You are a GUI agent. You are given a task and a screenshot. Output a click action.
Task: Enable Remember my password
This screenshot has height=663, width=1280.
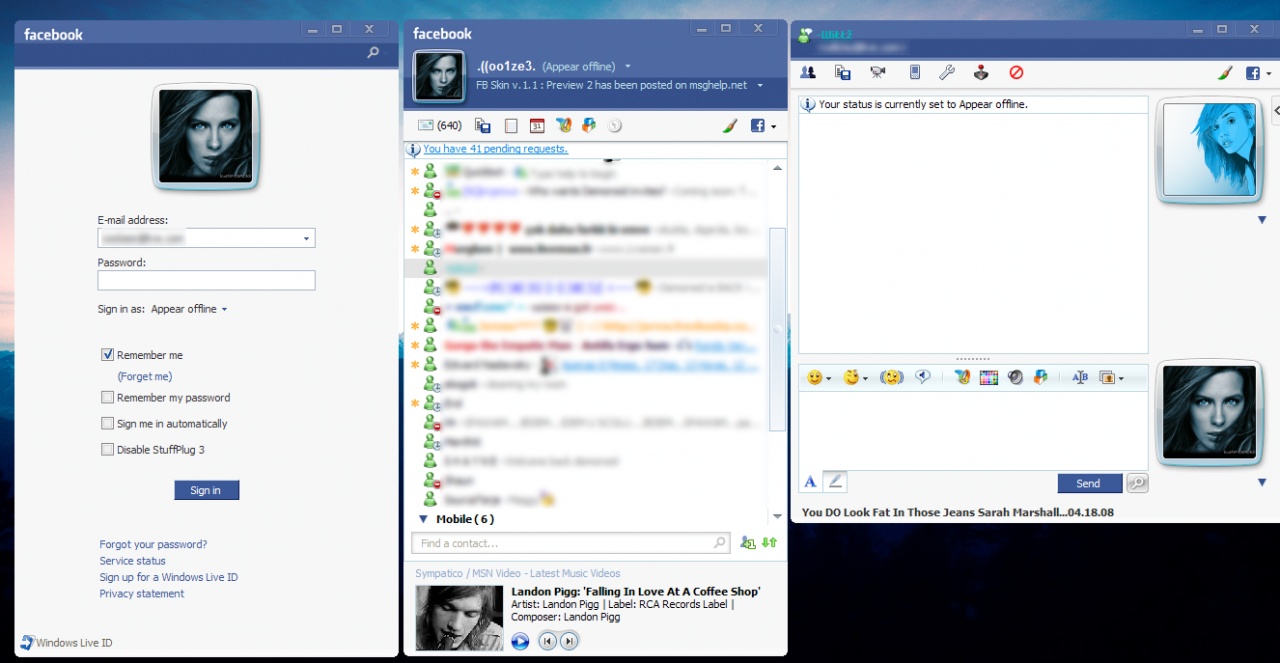(108, 397)
